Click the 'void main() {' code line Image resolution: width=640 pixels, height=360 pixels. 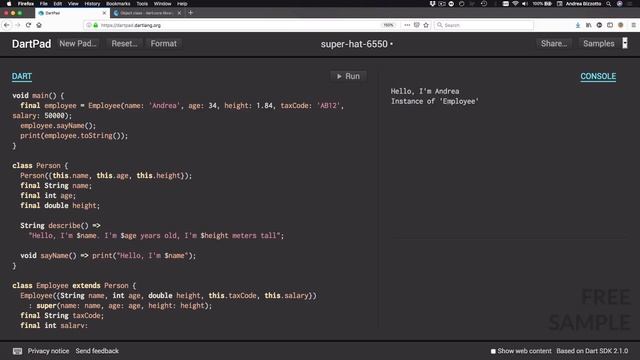38,96
